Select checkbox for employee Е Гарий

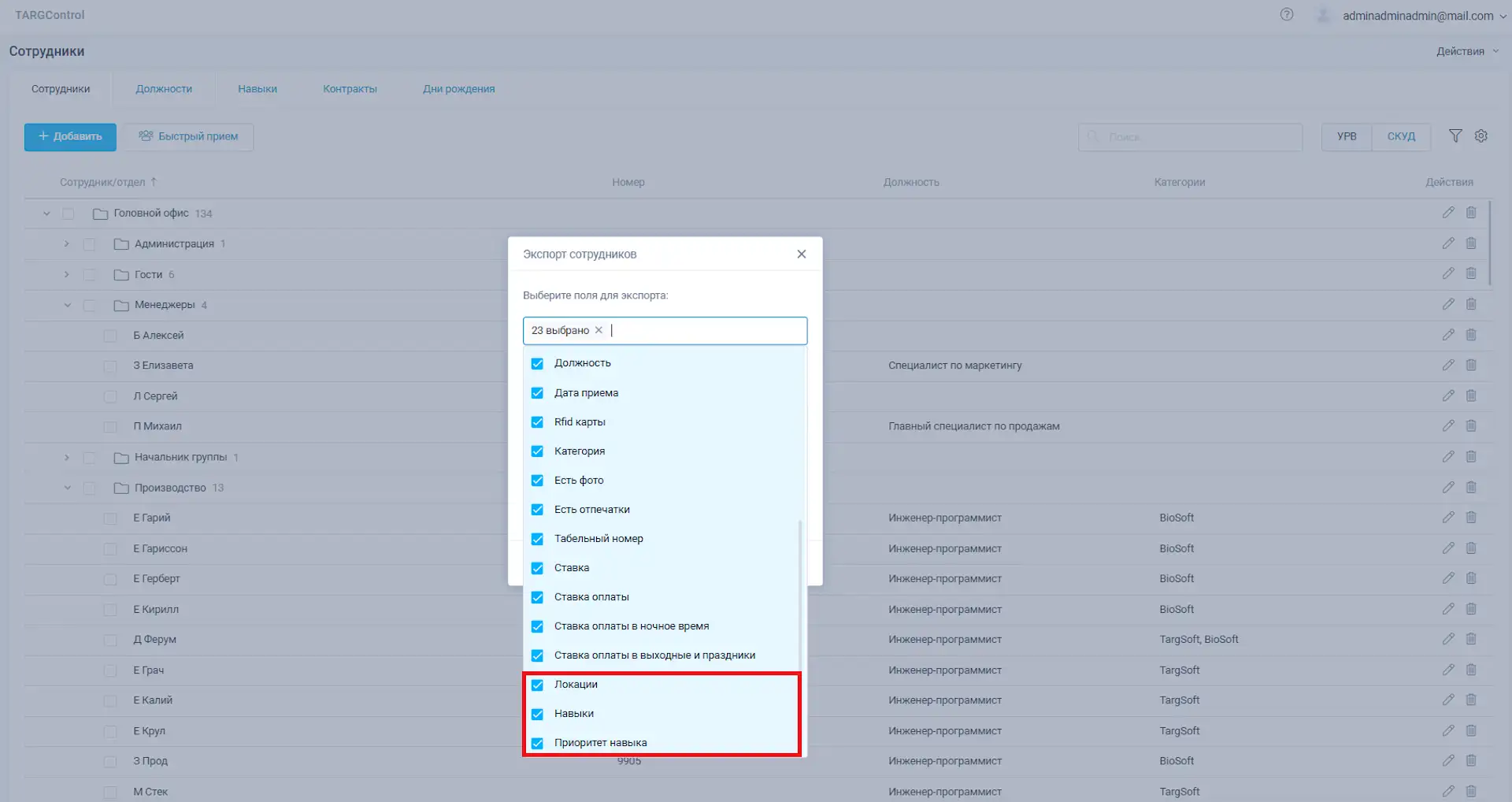tap(110, 518)
